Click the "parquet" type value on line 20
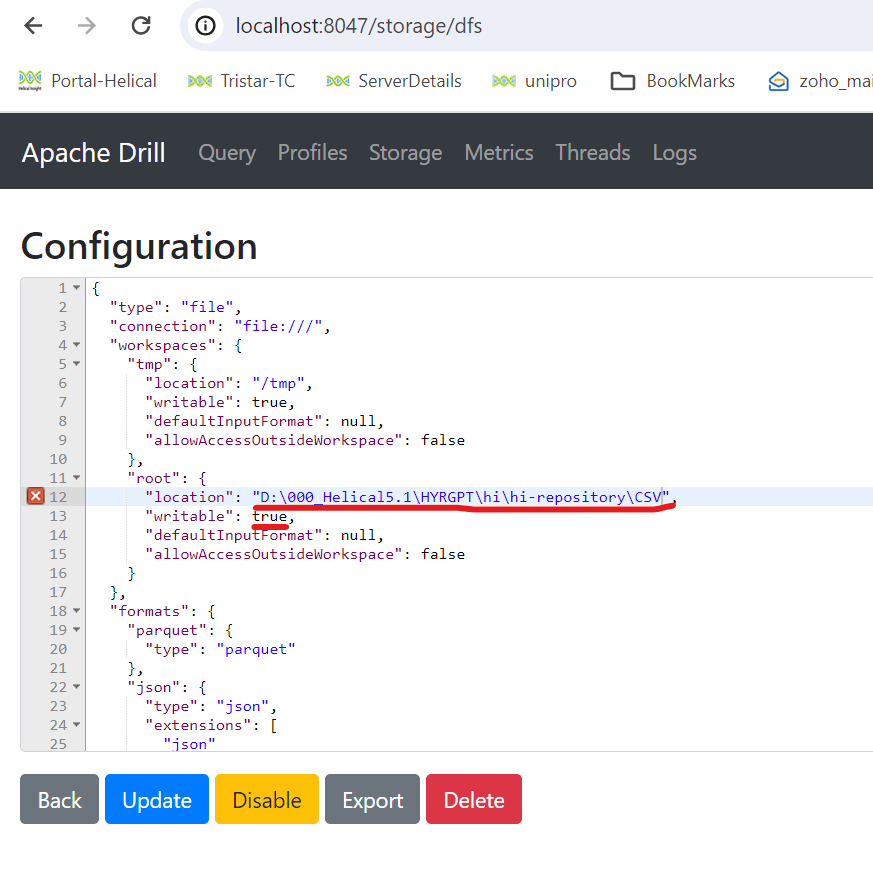Viewport: 873px width, 876px height. (256, 649)
